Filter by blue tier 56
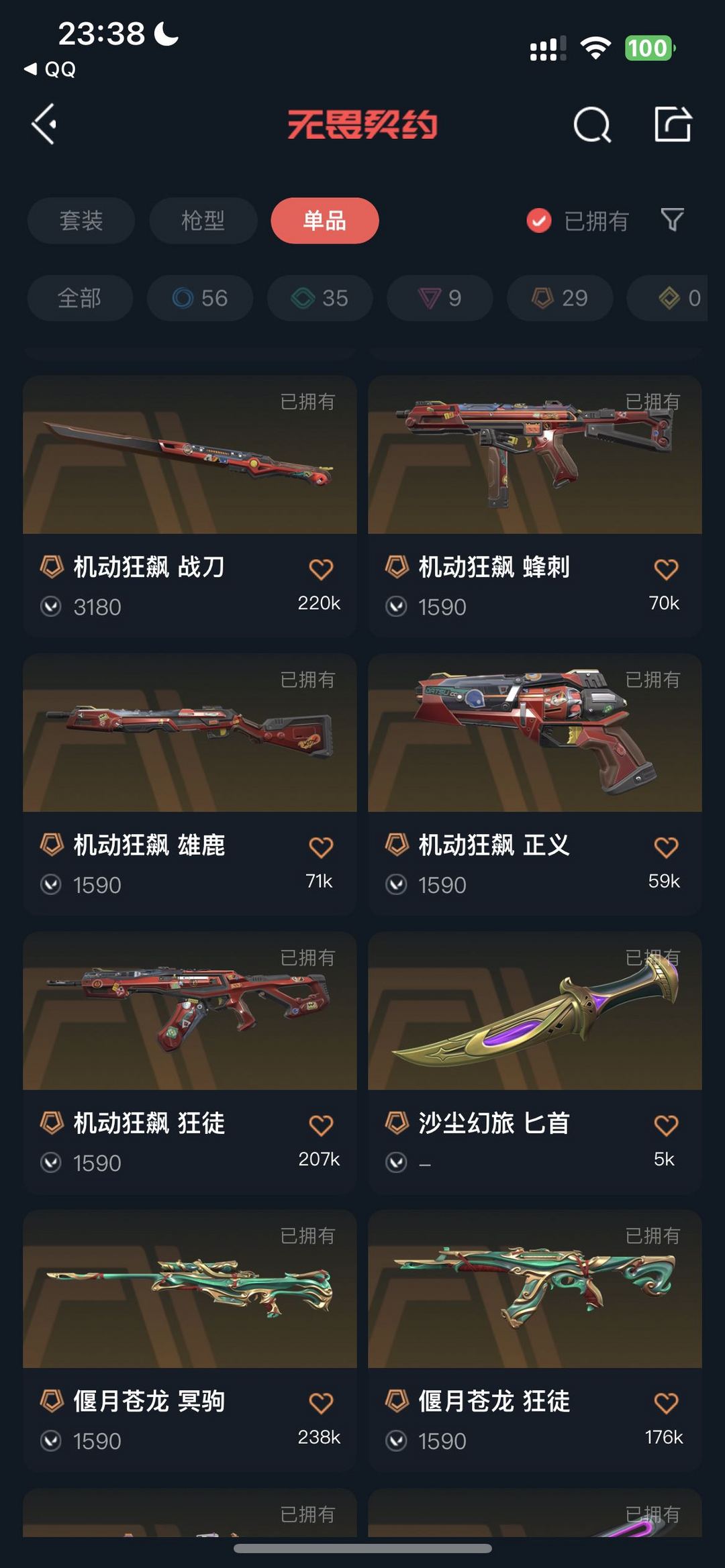Screen dimensions: 725x1568 pyautogui.click(x=200, y=298)
